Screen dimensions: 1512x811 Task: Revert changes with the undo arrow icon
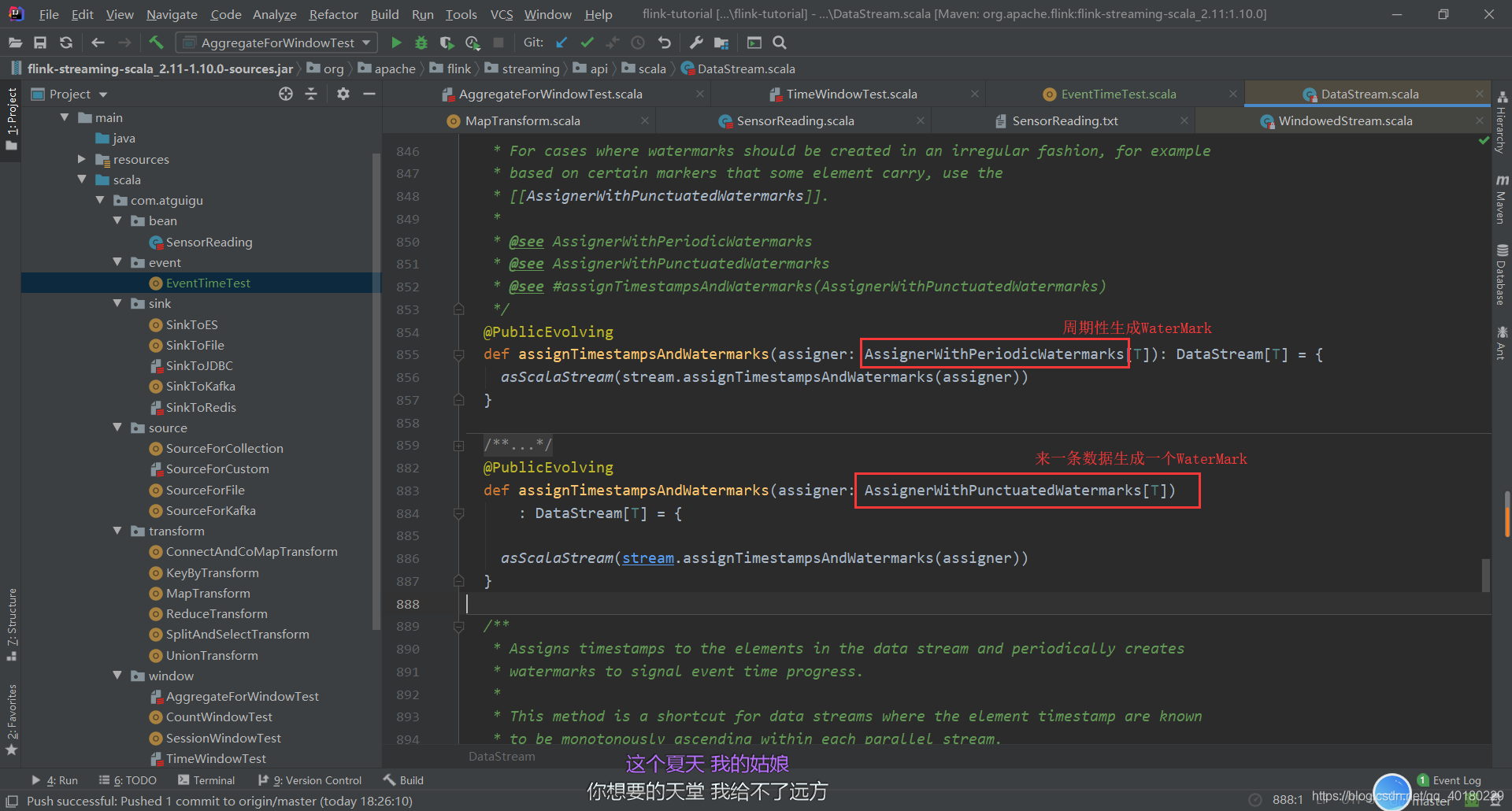664,43
